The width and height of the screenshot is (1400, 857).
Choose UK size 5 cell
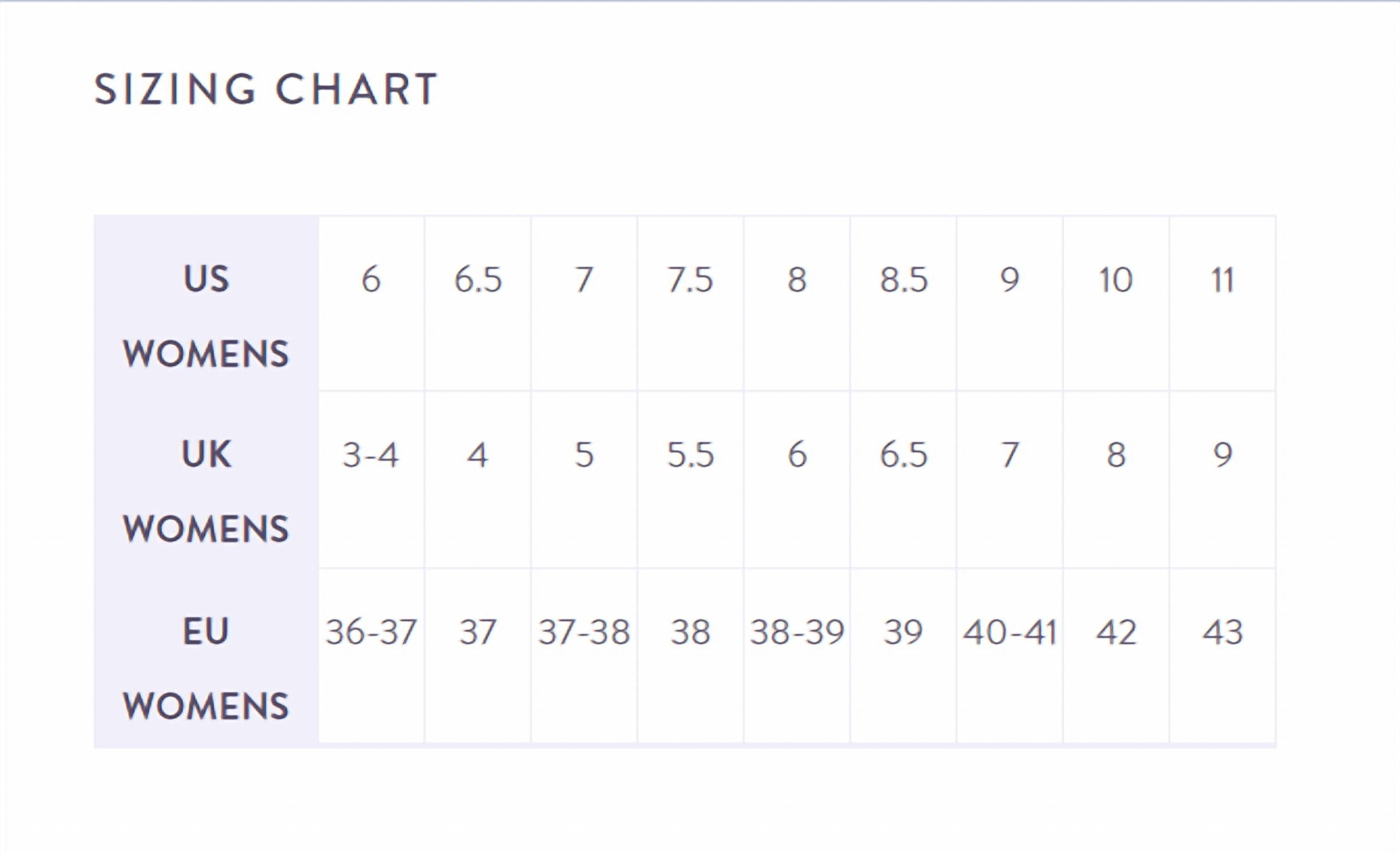[x=584, y=455]
